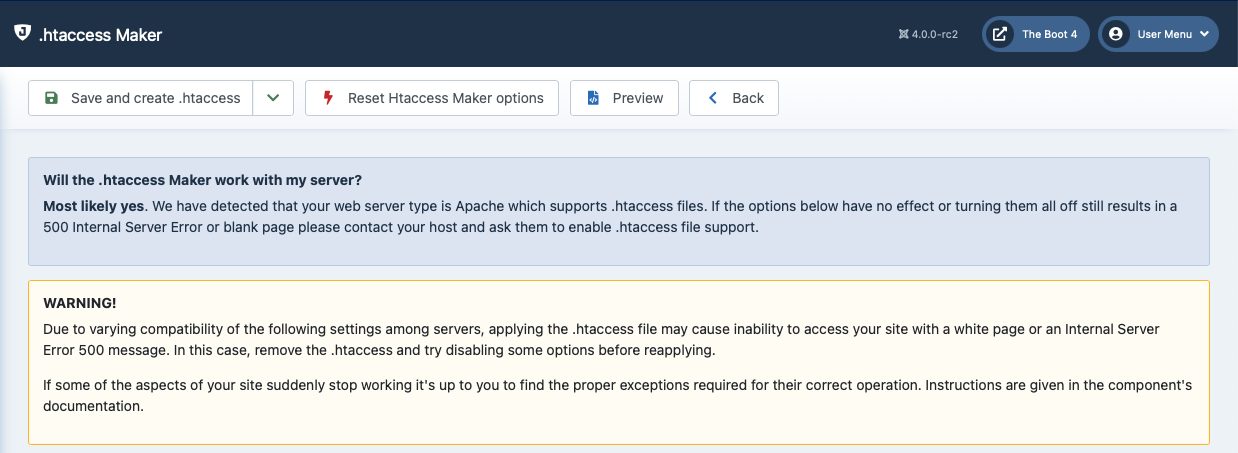This screenshot has width=1238, height=453.
Task: Open the User Menu label
Action: [x=1165, y=34]
